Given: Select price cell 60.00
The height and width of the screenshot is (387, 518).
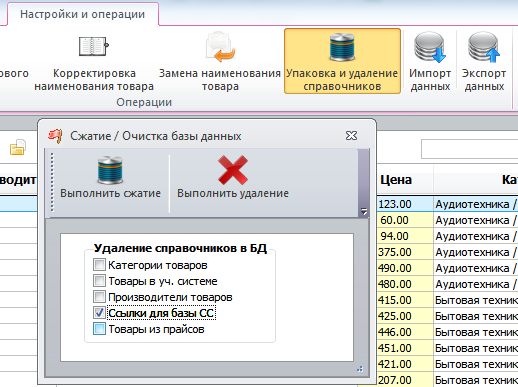Looking at the screenshot, I should tap(405, 220).
